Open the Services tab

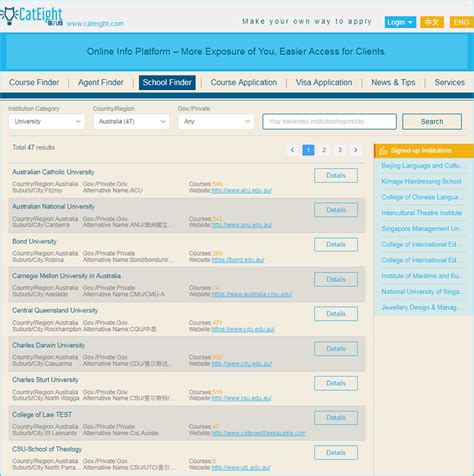pyautogui.click(x=449, y=82)
